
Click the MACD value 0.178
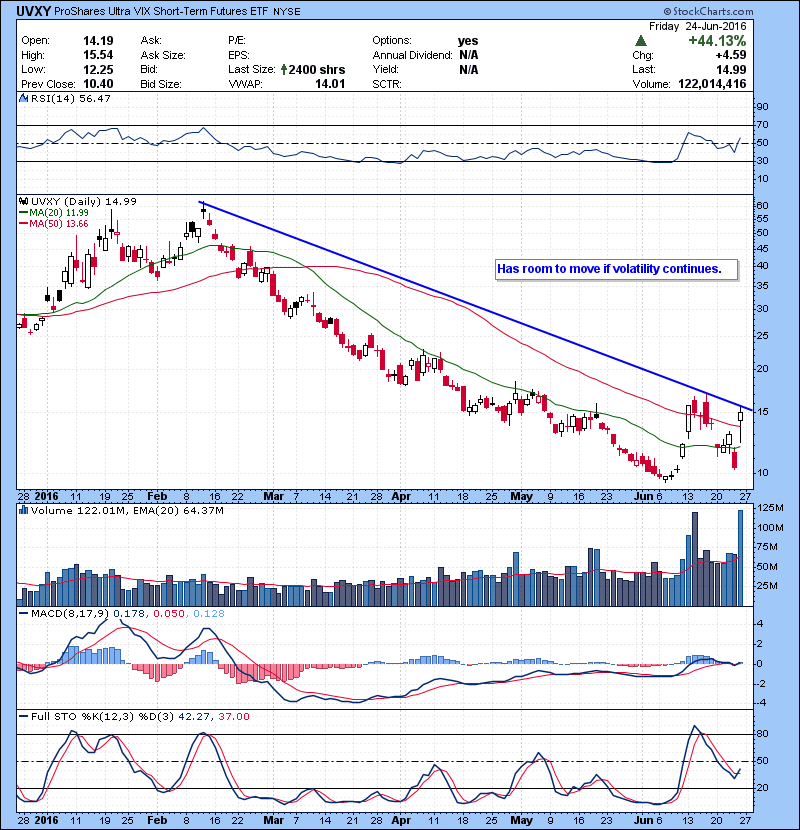[129, 614]
